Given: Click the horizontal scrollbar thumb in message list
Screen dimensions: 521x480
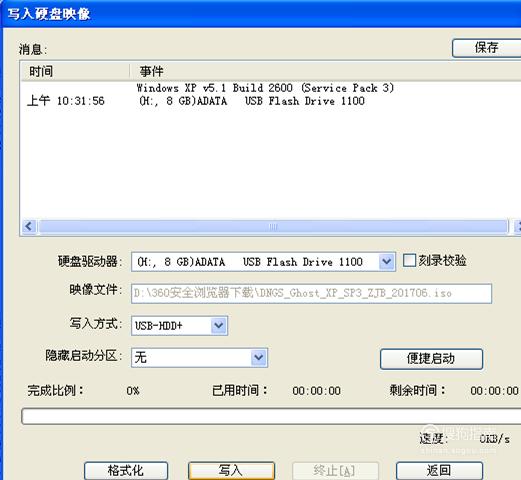Looking at the screenshot, I should coord(273,226).
